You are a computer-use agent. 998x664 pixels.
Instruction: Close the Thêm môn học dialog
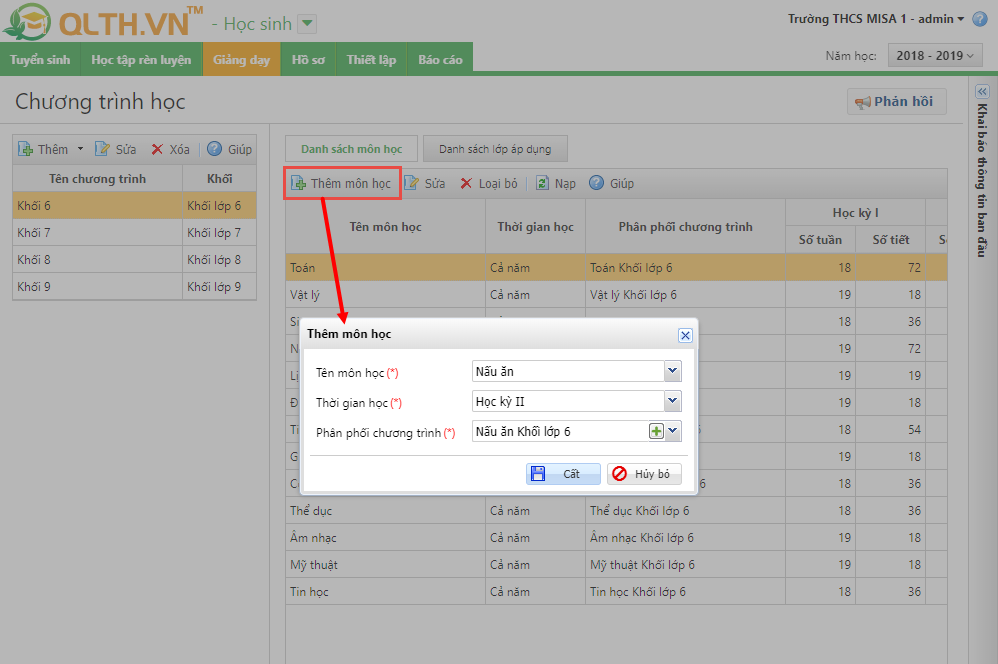pyautogui.click(x=685, y=336)
